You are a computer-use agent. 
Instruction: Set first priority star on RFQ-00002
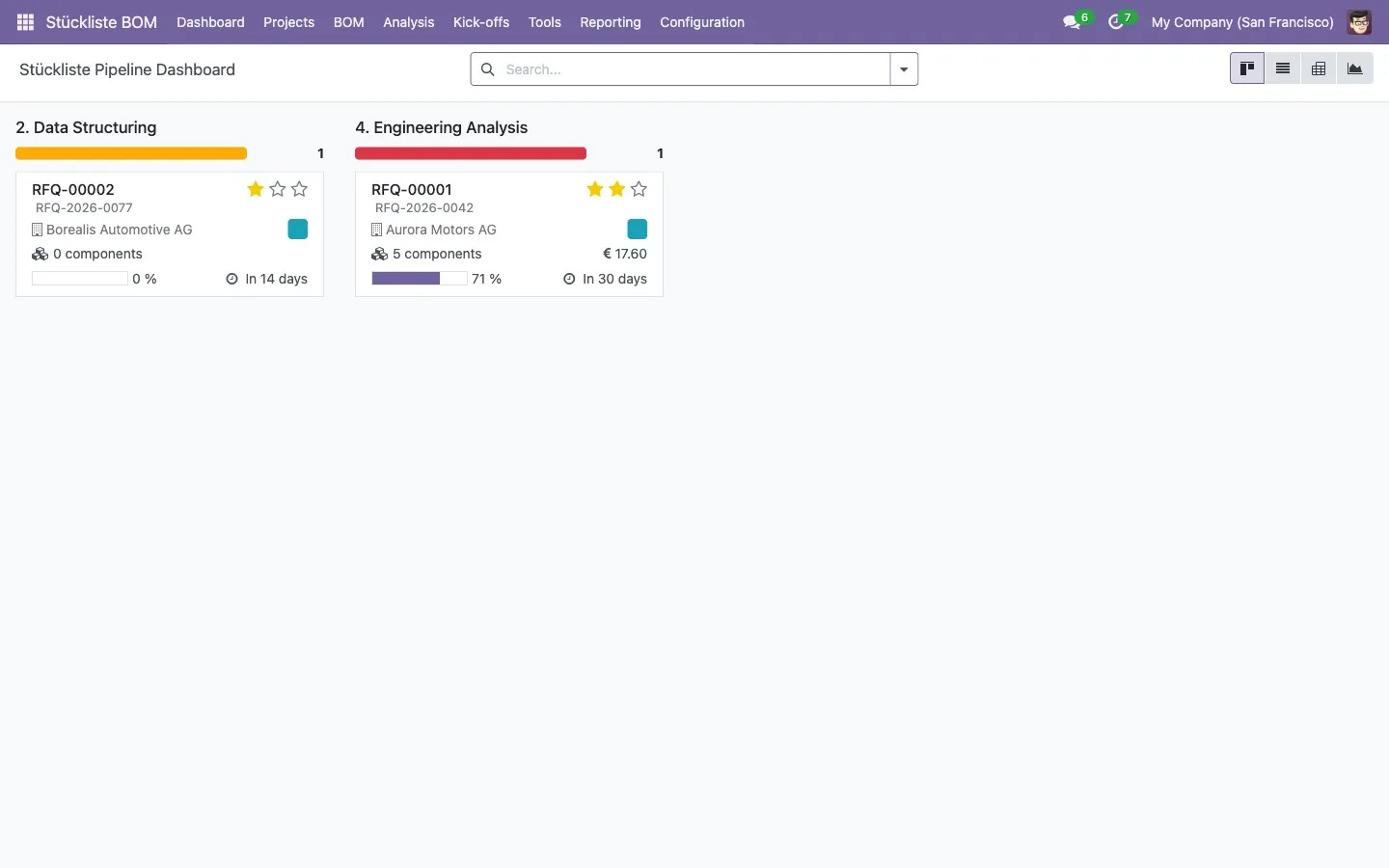(256, 189)
